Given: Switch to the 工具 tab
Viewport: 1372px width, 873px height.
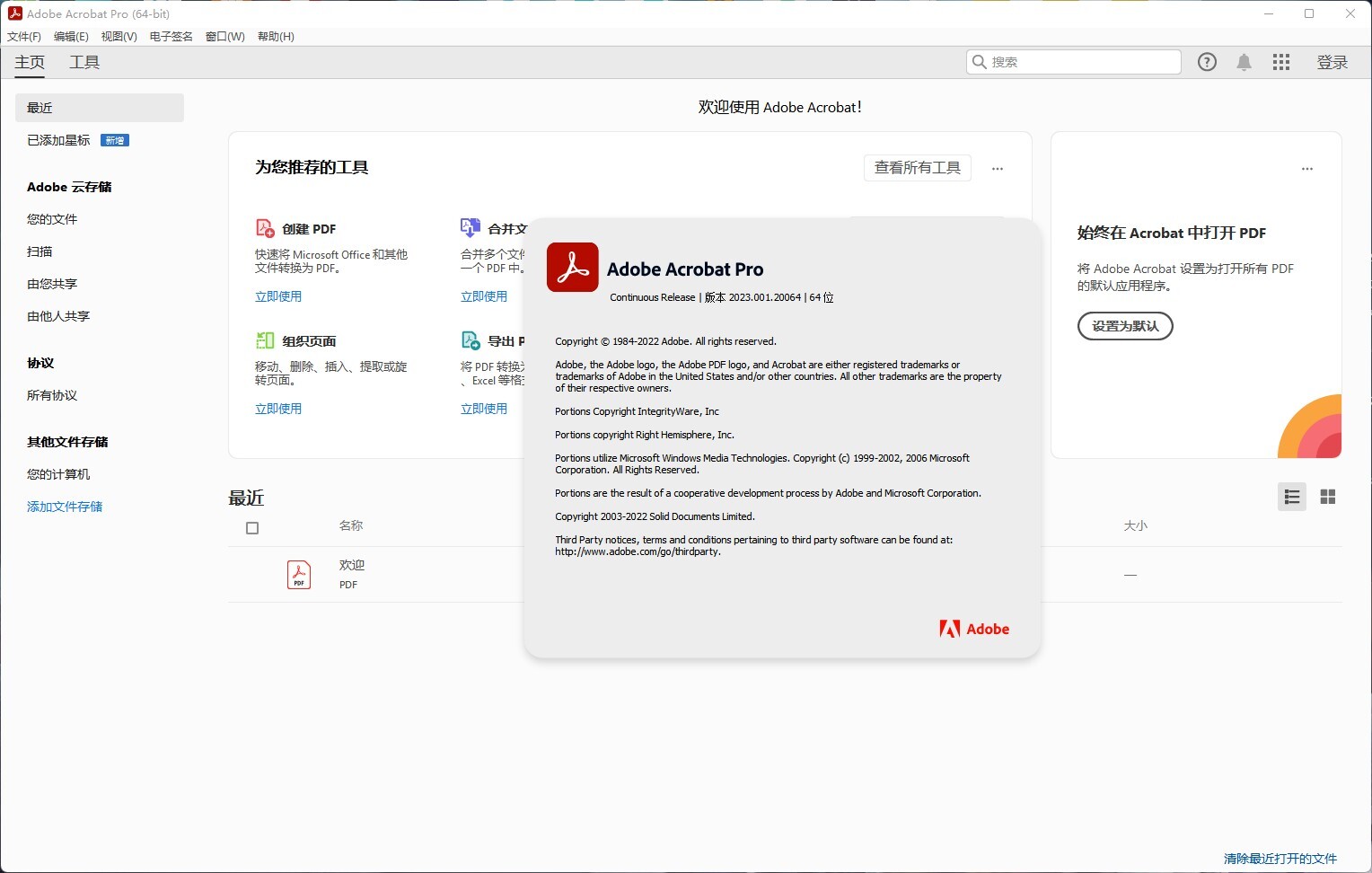Looking at the screenshot, I should coord(84,62).
